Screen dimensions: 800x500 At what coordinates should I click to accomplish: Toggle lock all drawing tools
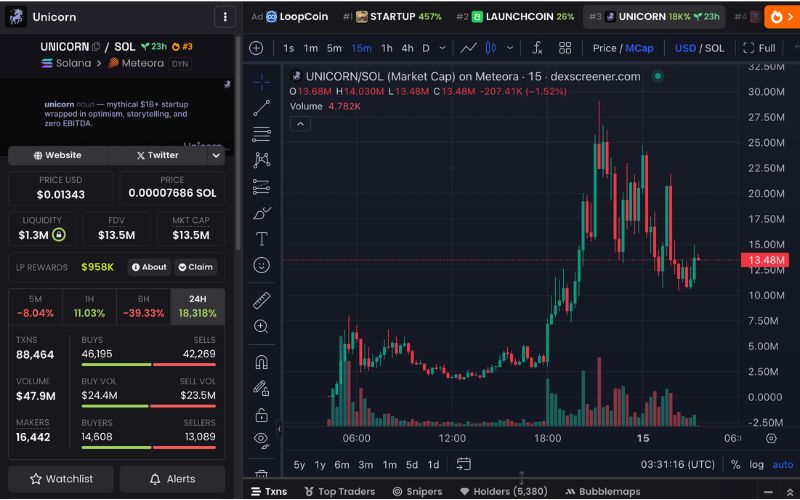click(262, 415)
